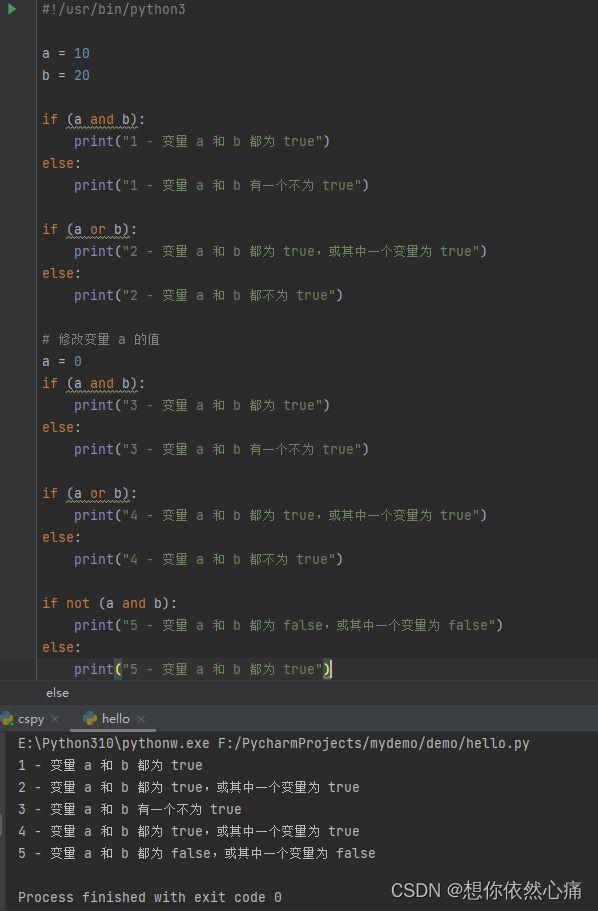The width and height of the screenshot is (598, 911).
Task: Click console output line starting with '5 -'
Action: [x=196, y=853]
